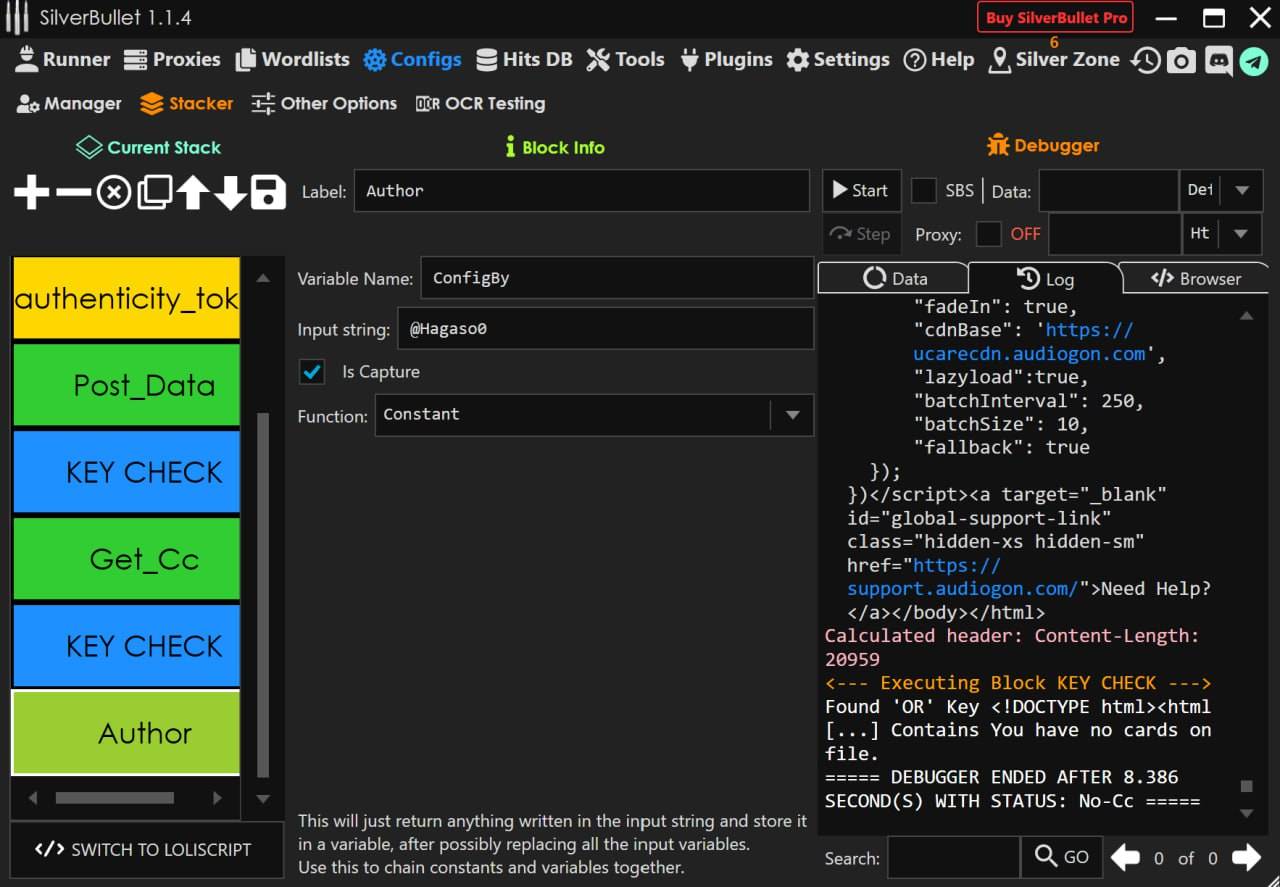
Task: Click the plus icon to add block
Action: [31, 192]
